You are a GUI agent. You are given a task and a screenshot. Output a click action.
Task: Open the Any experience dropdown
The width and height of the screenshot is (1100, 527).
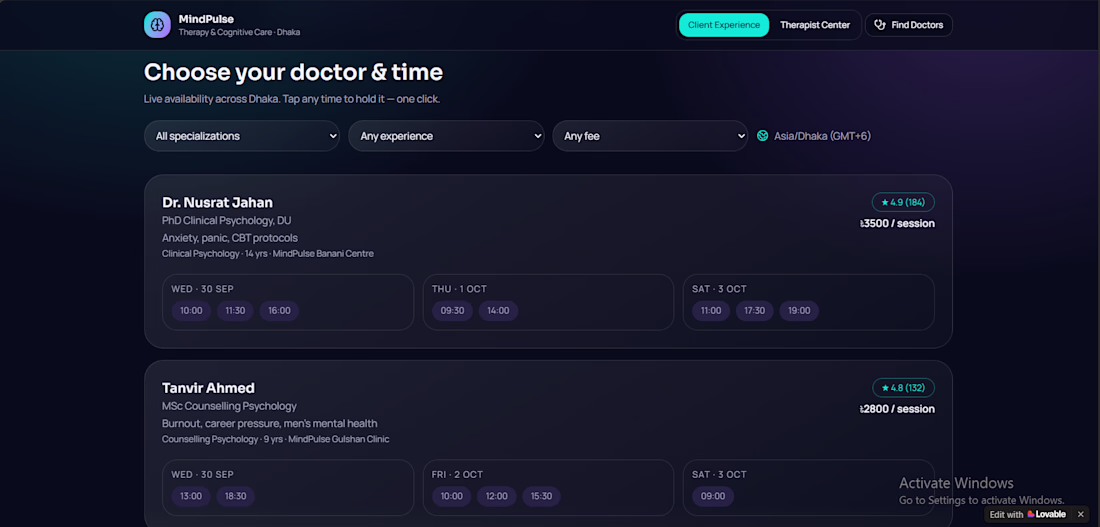(446, 136)
